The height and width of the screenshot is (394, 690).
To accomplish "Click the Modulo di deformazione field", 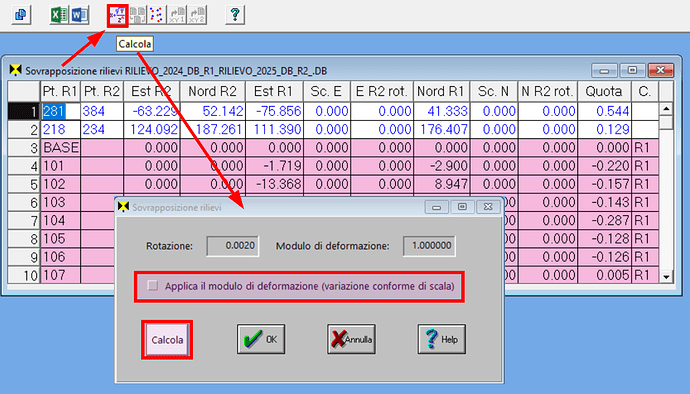I will coord(429,246).
